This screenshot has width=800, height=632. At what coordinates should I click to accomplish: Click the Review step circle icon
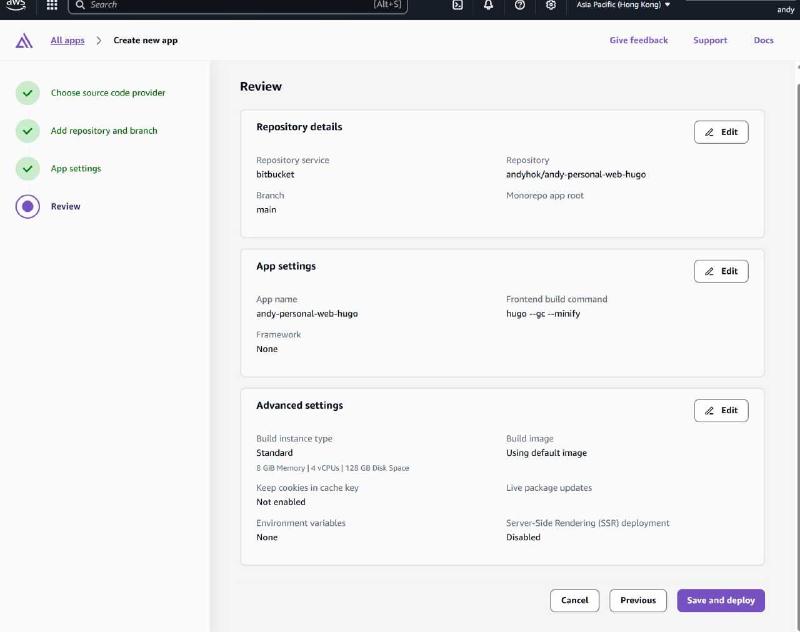click(x=28, y=207)
